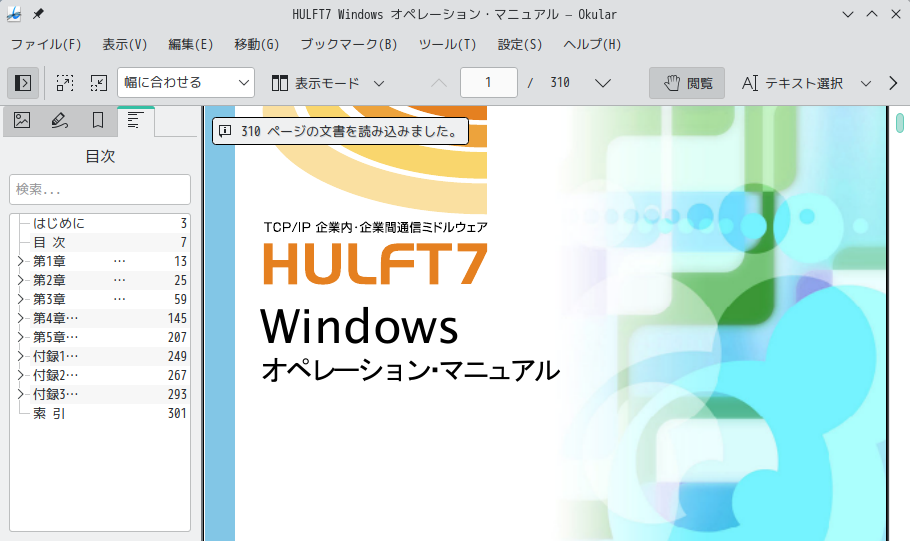Switch to annotations sidebar tab

pos(60,121)
